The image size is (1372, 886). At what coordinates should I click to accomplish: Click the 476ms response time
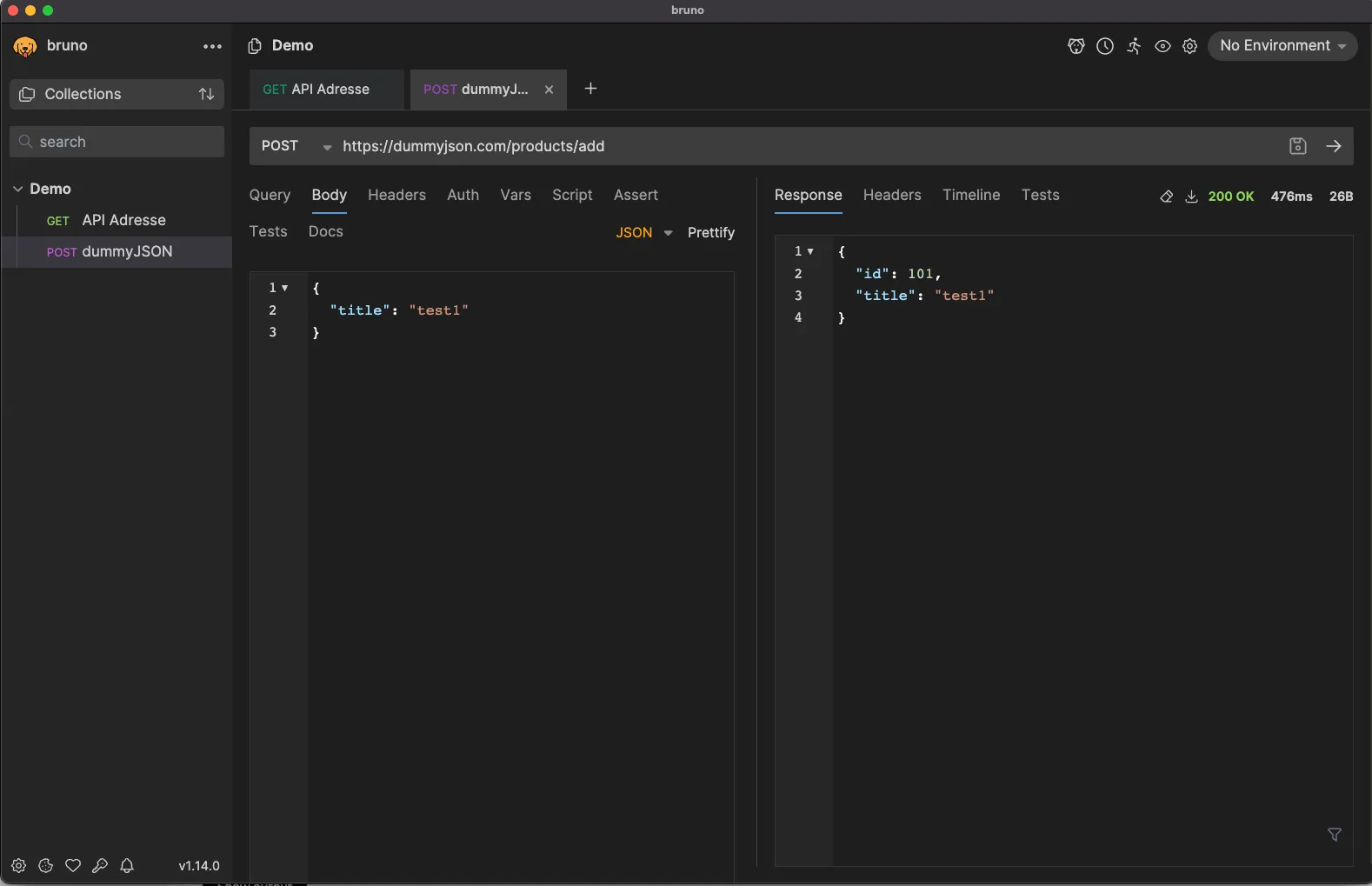tap(1291, 197)
